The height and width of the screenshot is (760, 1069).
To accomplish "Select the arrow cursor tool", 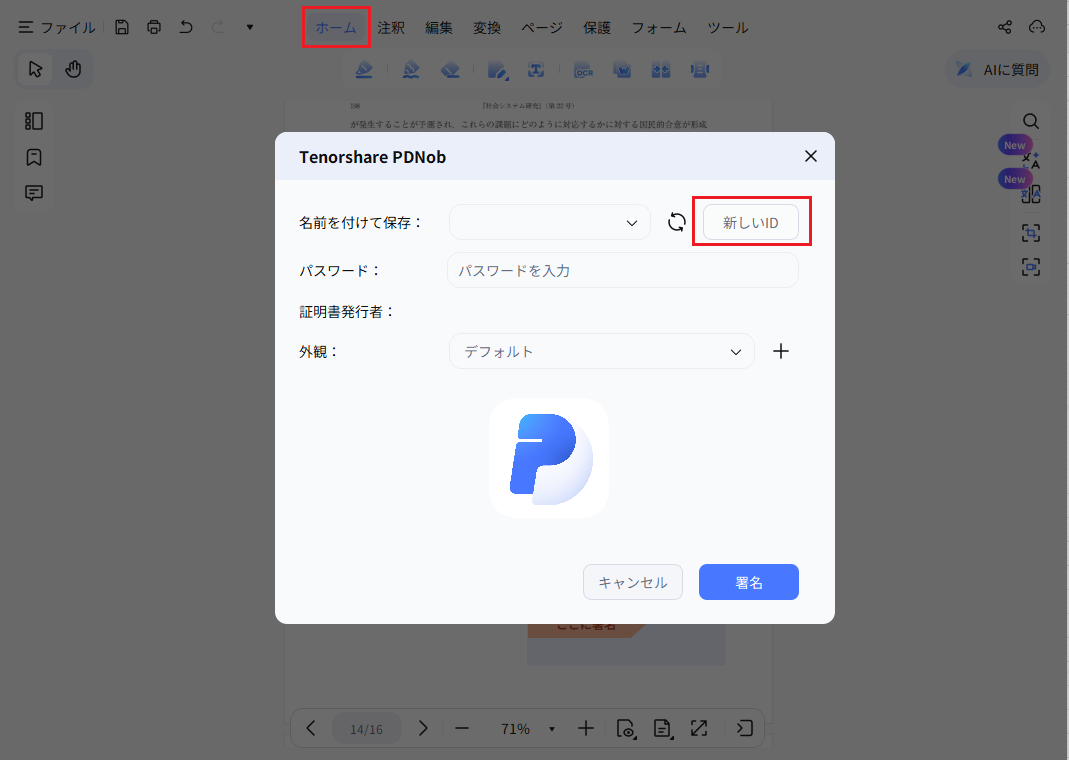I will click(35, 69).
